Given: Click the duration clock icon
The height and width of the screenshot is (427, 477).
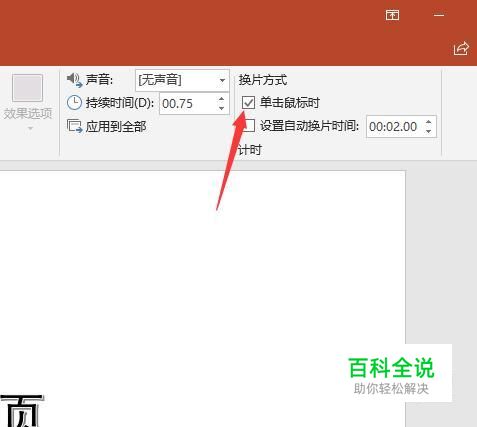Looking at the screenshot, I should click(74, 103).
